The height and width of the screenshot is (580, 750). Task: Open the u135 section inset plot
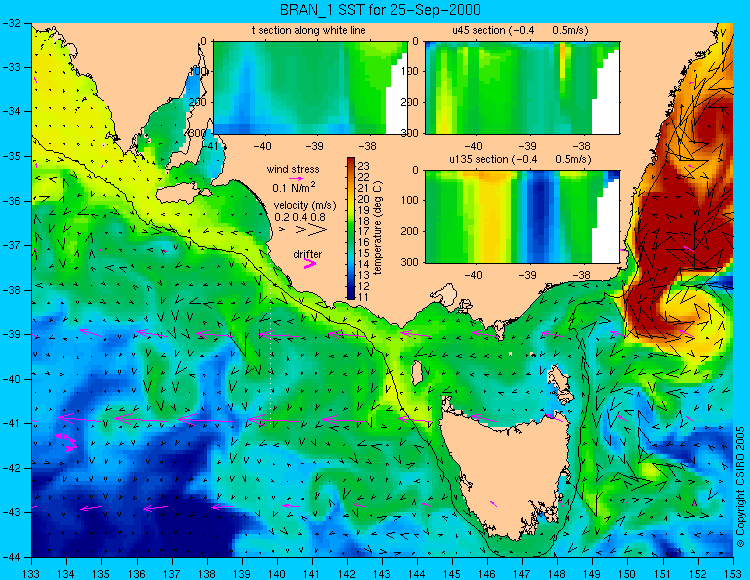coord(522,217)
